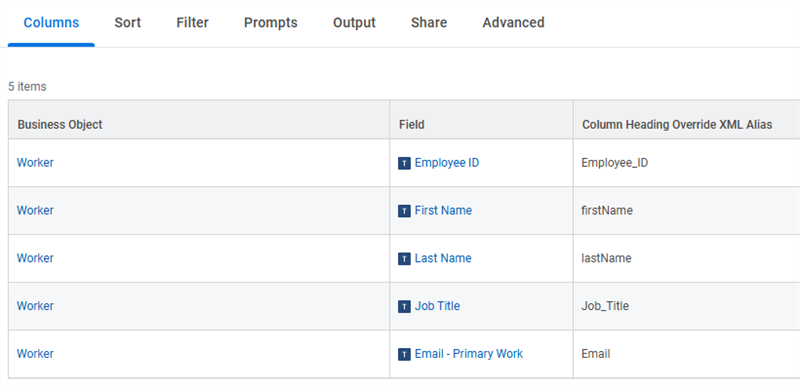800x390 pixels.
Task: Switch to the Filter tab
Action: pyautogui.click(x=192, y=23)
